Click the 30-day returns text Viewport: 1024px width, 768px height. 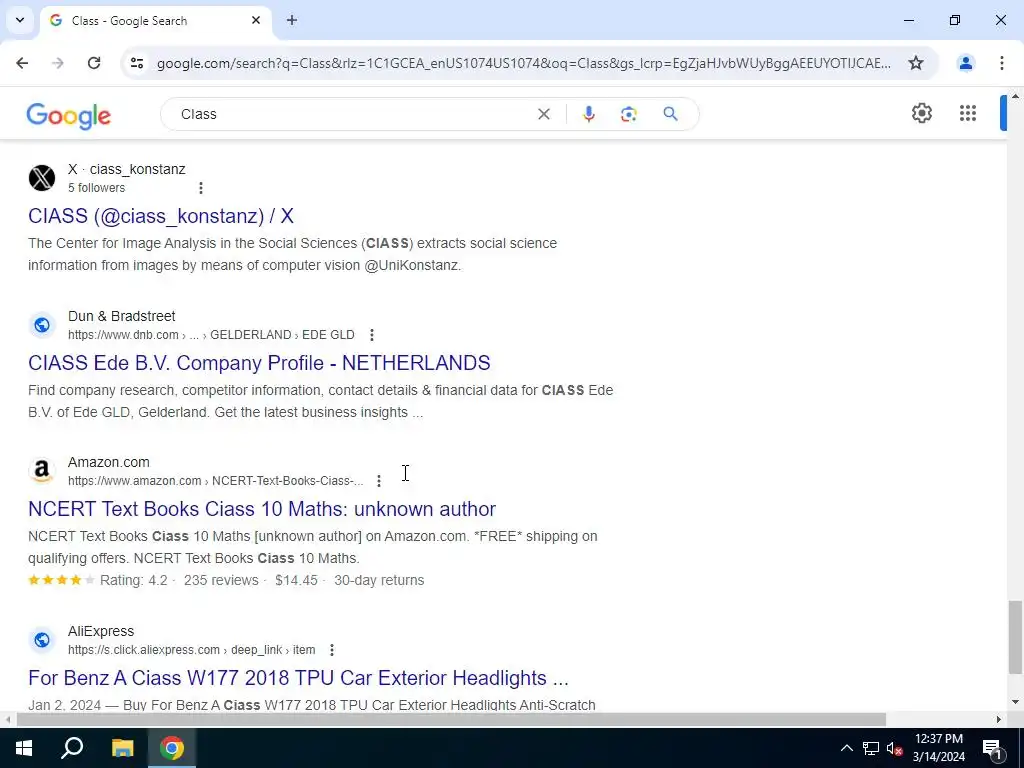point(379,581)
